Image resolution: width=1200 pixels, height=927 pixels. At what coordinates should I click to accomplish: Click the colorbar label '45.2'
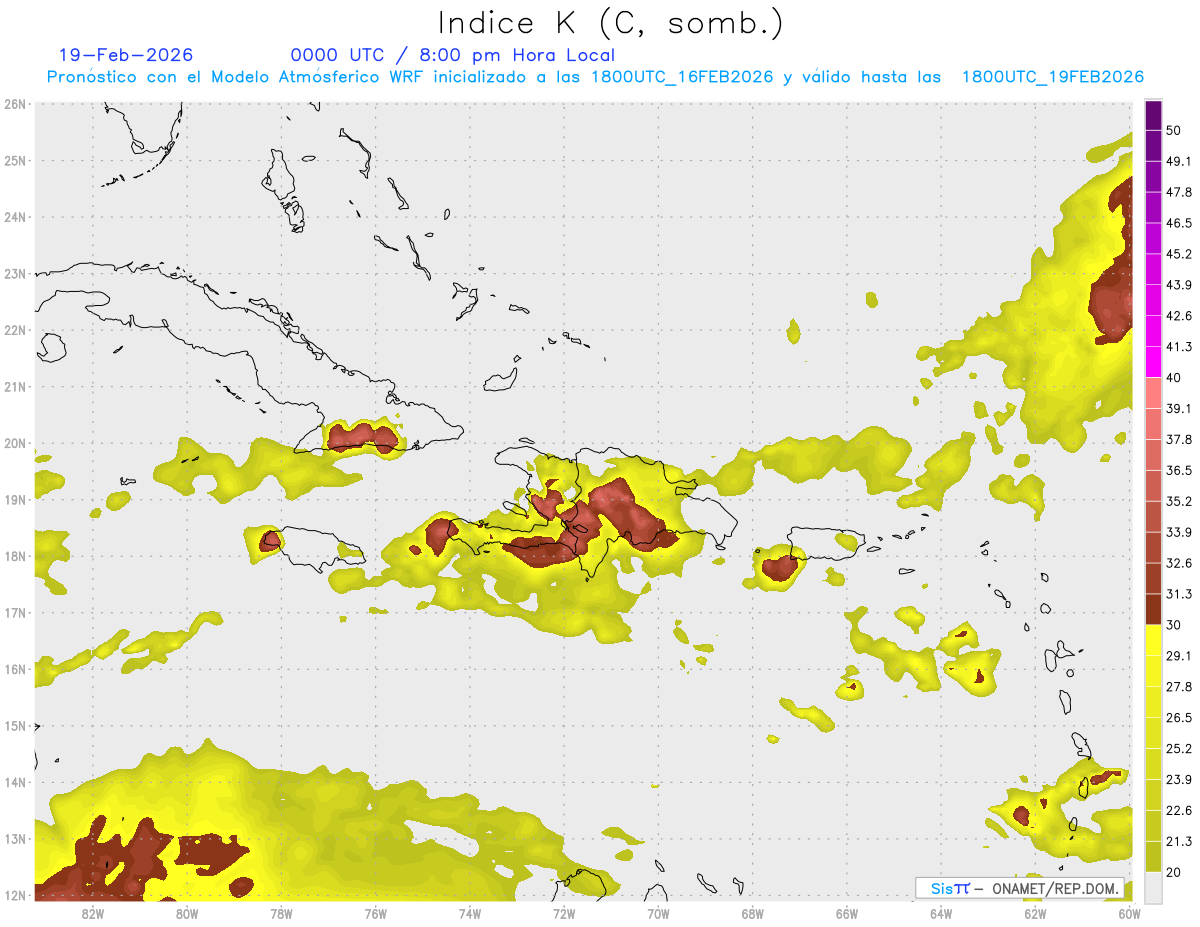click(x=1178, y=254)
